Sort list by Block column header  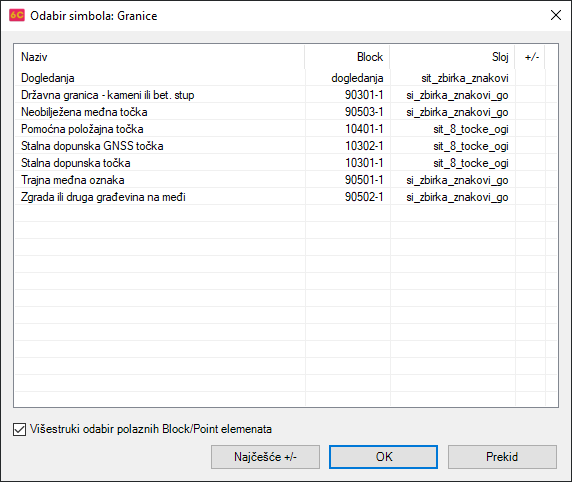347,57
